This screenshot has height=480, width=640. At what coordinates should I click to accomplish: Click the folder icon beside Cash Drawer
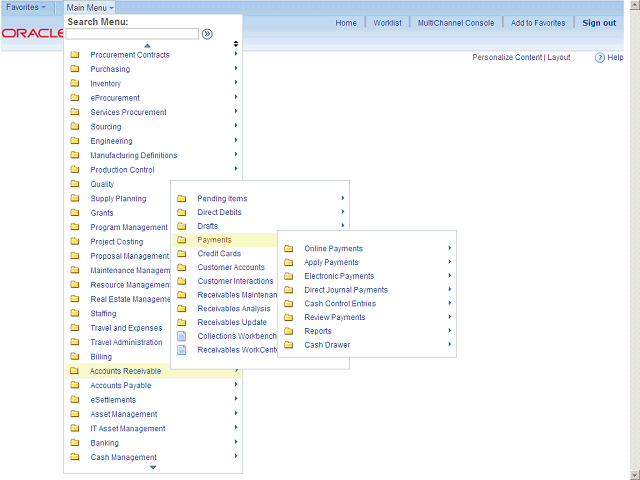pyautogui.click(x=289, y=345)
